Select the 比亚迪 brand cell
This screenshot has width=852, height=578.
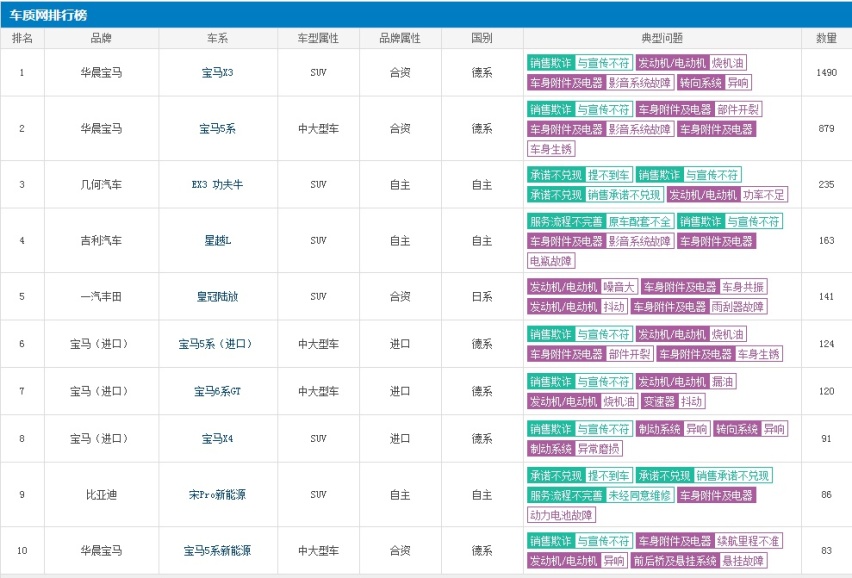pos(101,494)
